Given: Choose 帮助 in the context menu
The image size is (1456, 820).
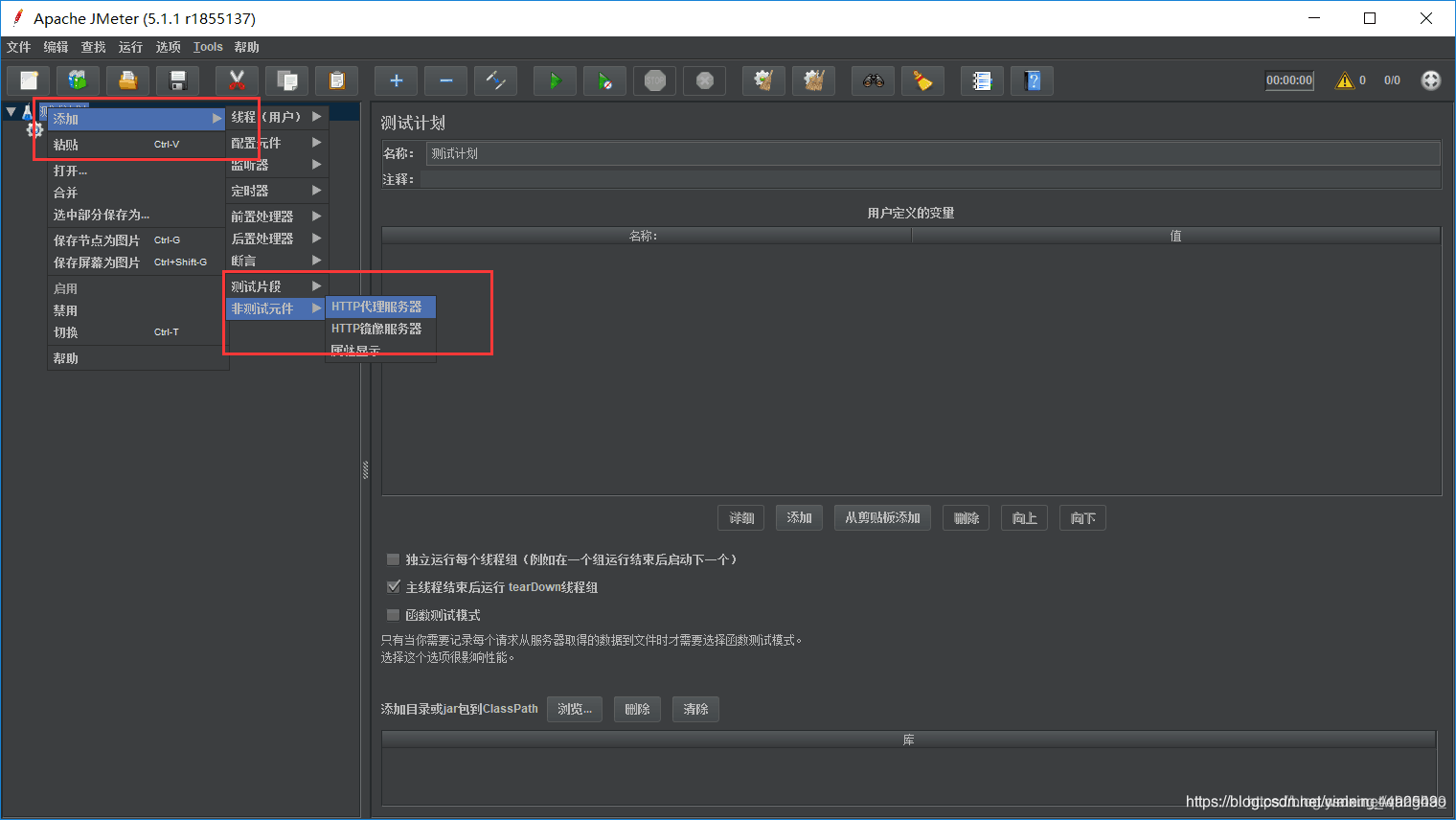Looking at the screenshot, I should [137, 358].
